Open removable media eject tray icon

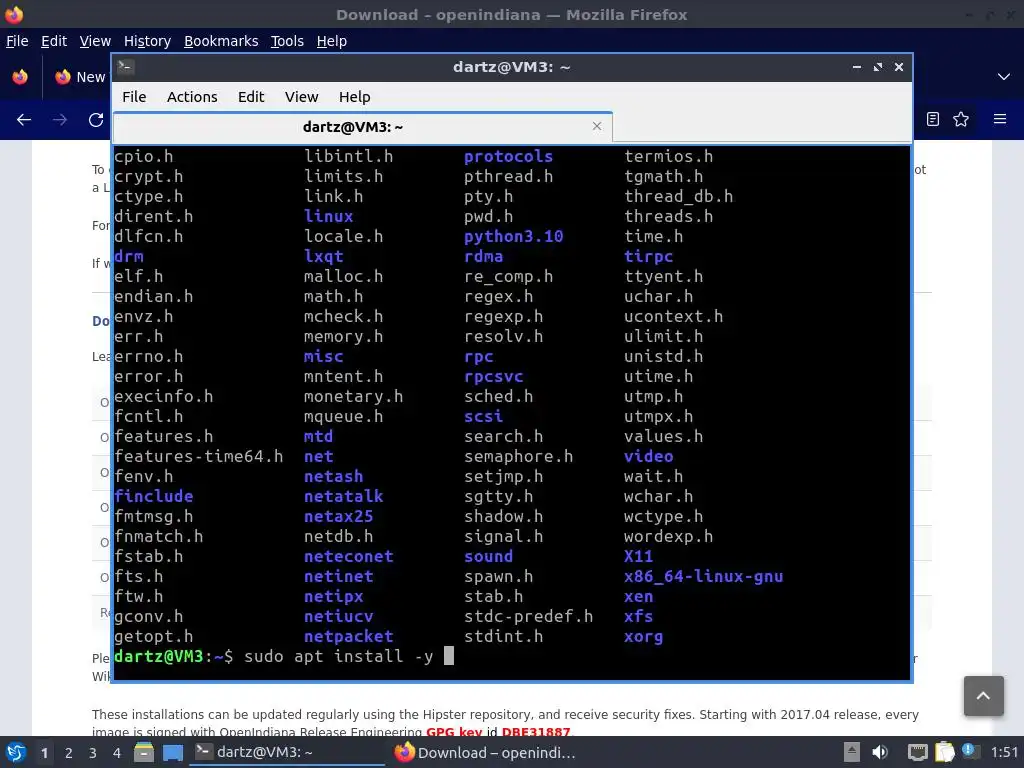click(851, 752)
